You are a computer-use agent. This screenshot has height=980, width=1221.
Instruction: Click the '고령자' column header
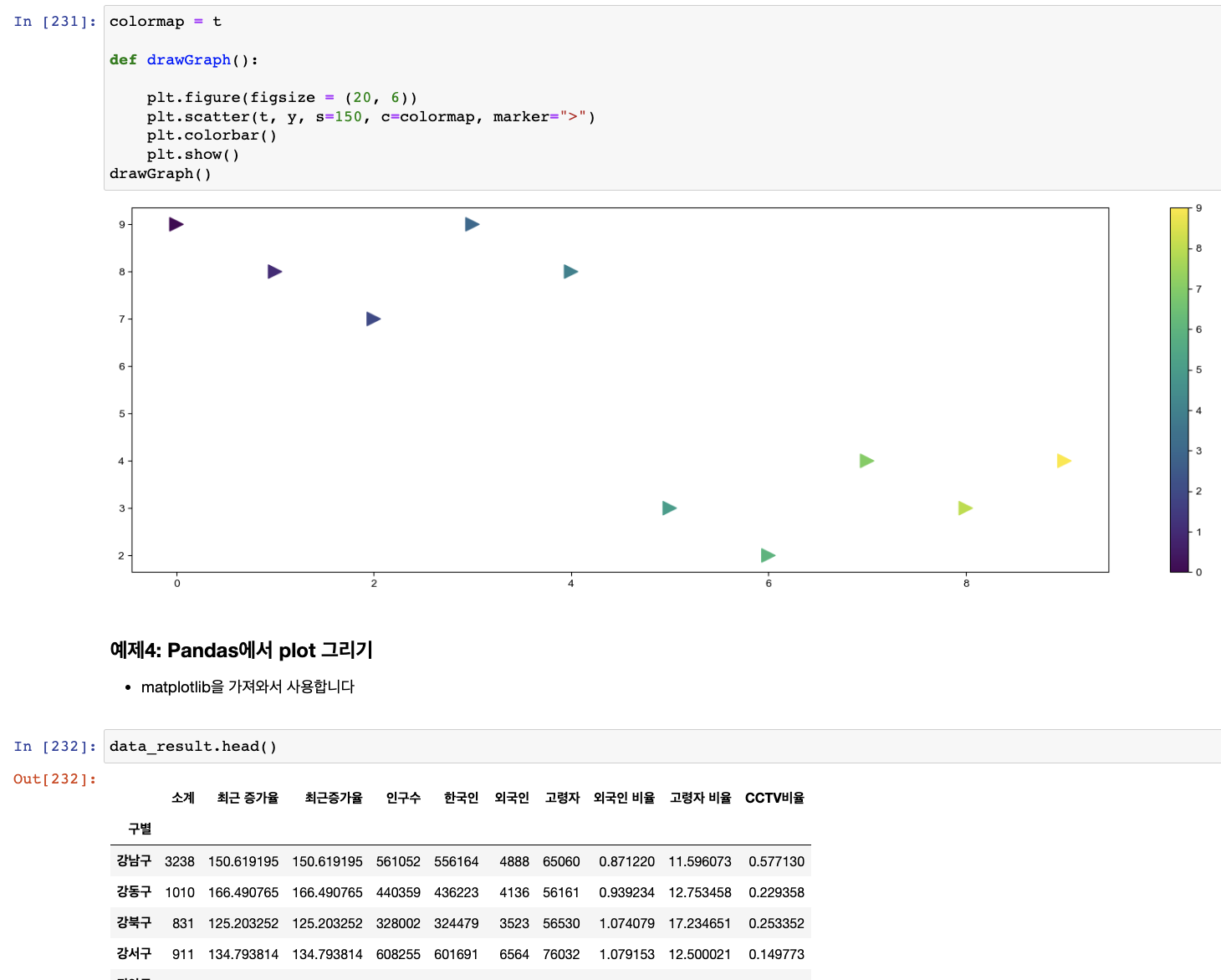point(562,798)
